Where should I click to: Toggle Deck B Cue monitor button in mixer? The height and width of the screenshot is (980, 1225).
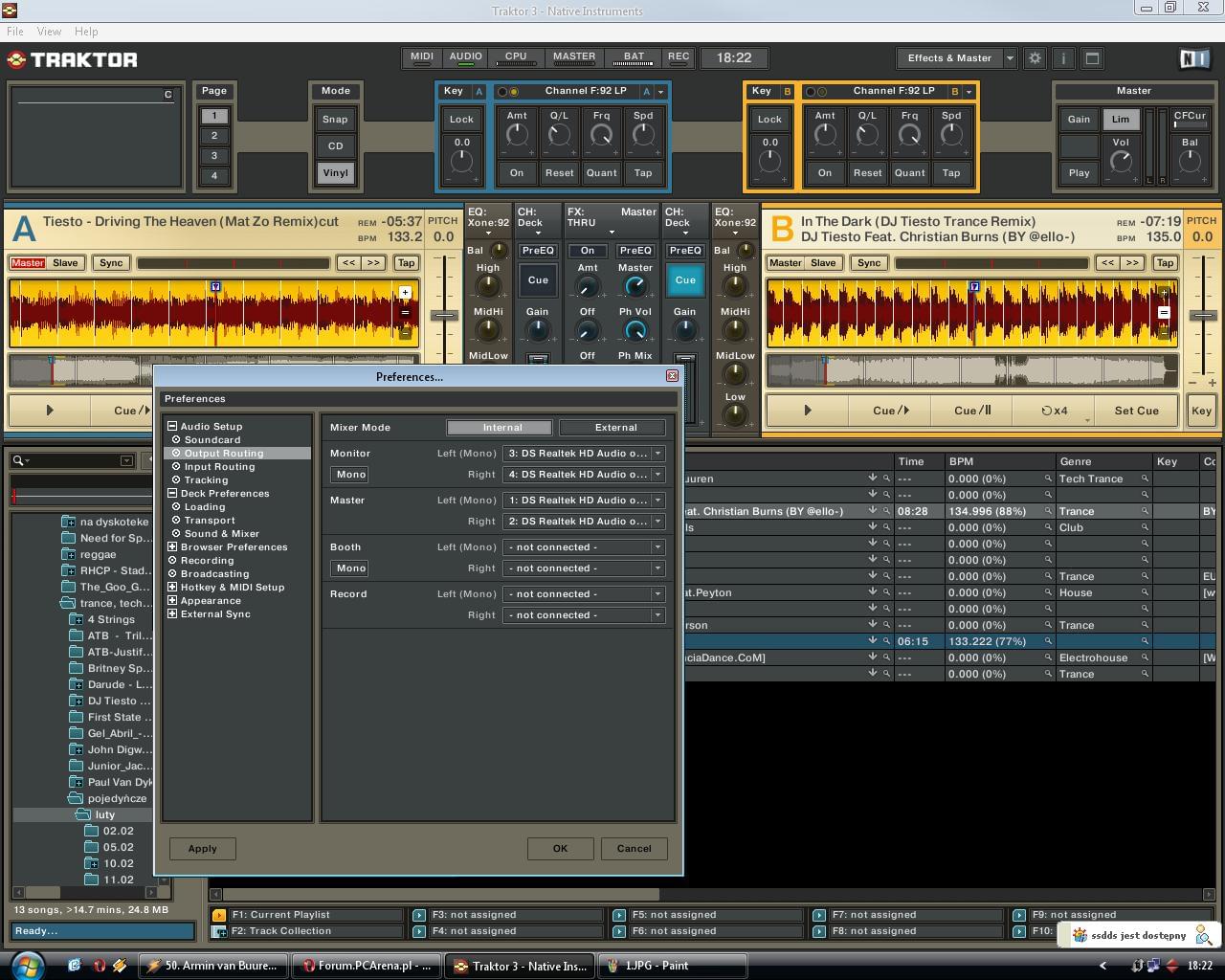click(x=685, y=280)
